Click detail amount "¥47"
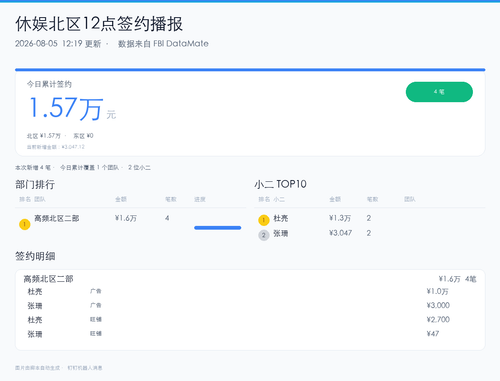The image size is (500, 381). tap(433, 334)
